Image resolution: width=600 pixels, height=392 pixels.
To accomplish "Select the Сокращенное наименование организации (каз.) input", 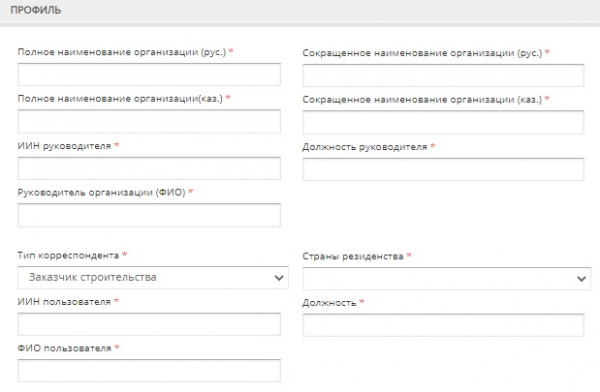I will 443,122.
